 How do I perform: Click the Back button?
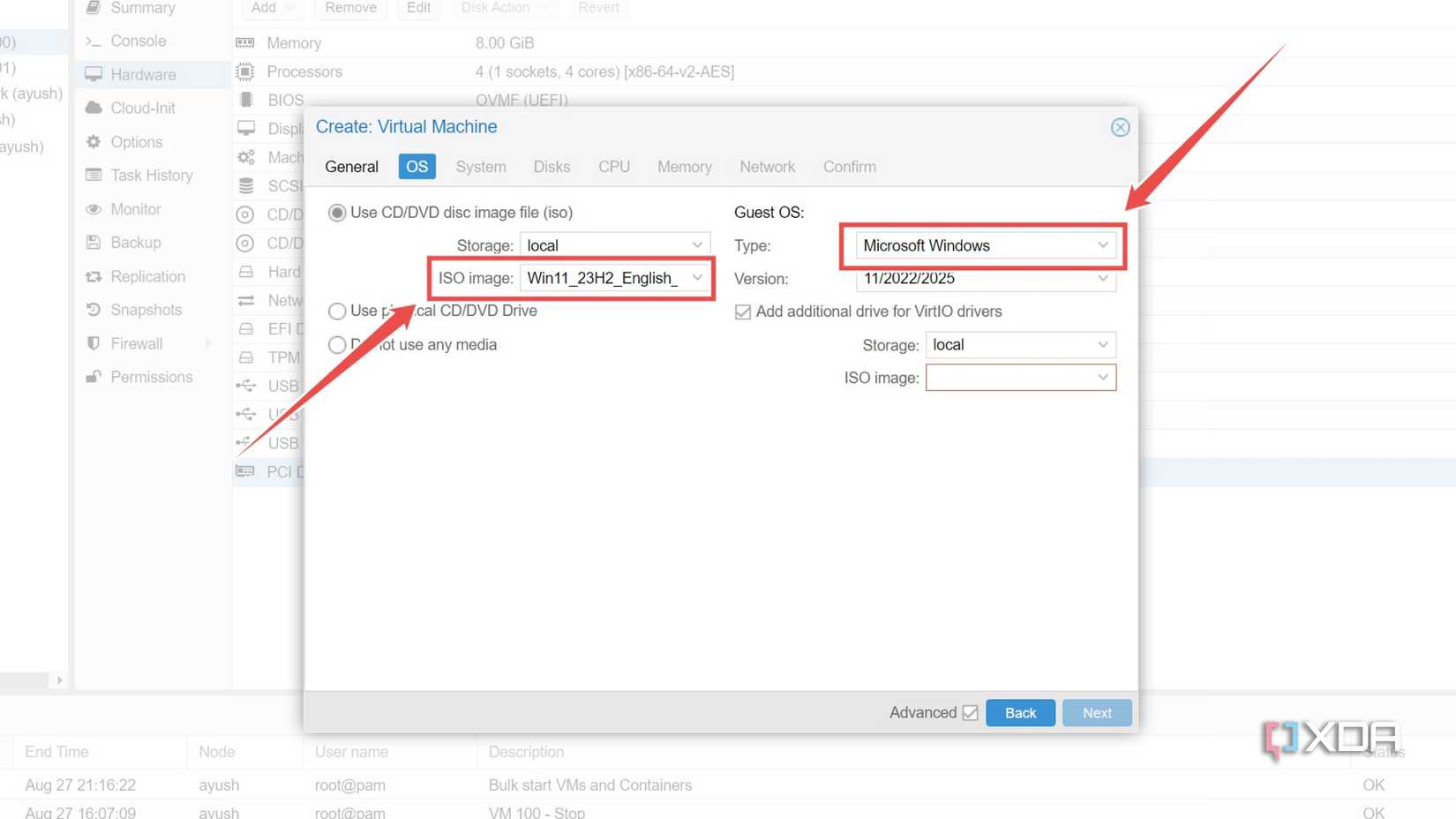[1021, 713]
